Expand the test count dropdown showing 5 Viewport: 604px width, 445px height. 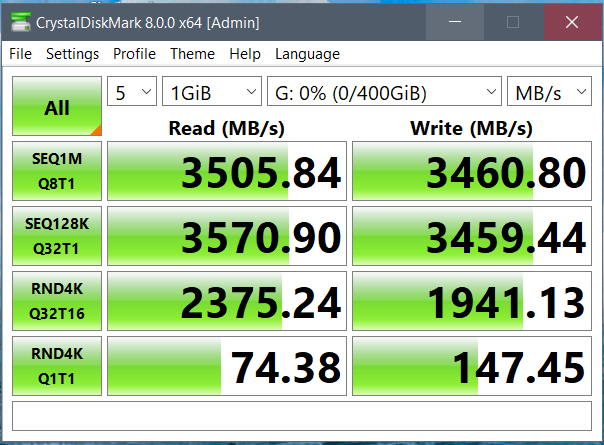pyautogui.click(x=132, y=91)
